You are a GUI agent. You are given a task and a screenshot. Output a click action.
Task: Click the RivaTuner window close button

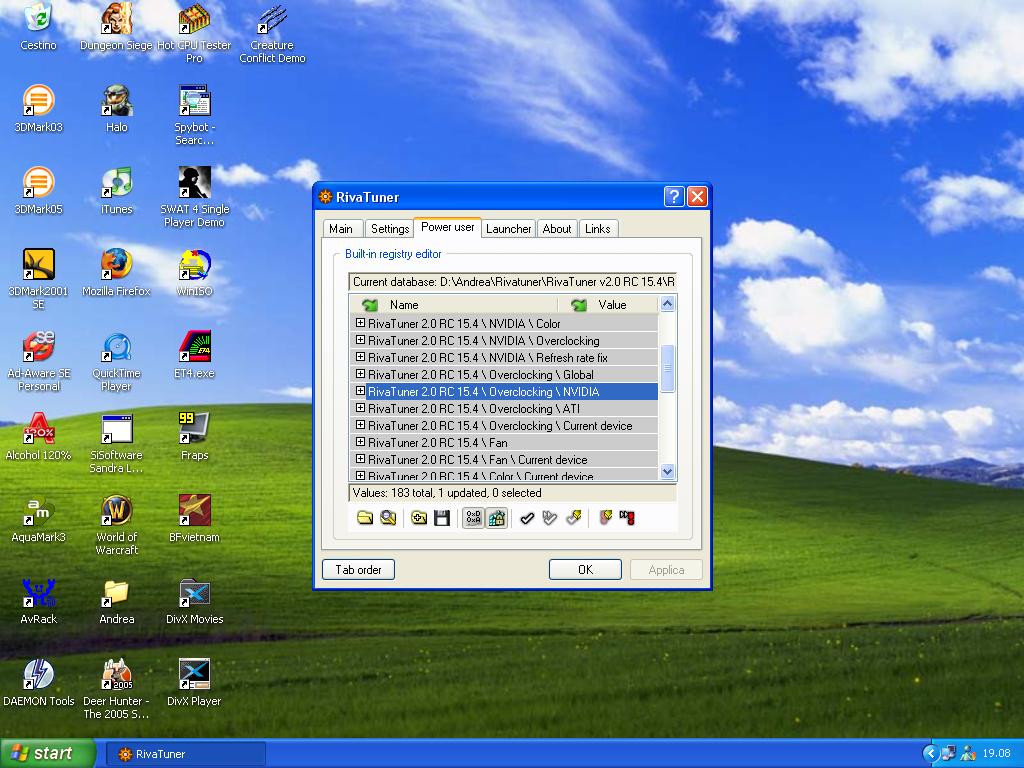click(x=697, y=197)
